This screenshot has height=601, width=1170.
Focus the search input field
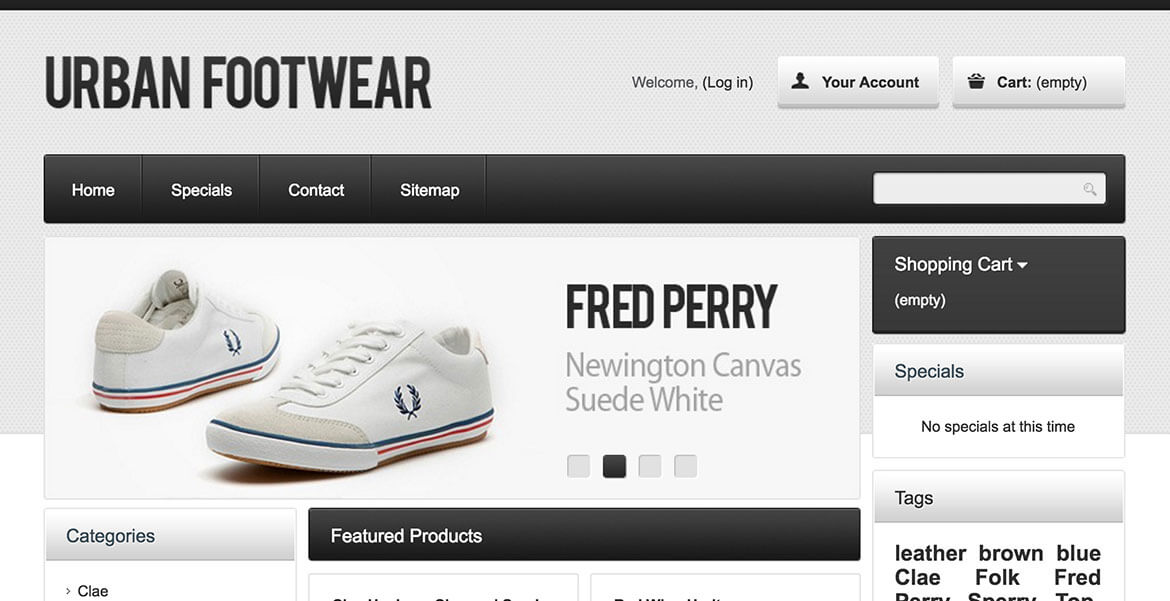click(977, 189)
